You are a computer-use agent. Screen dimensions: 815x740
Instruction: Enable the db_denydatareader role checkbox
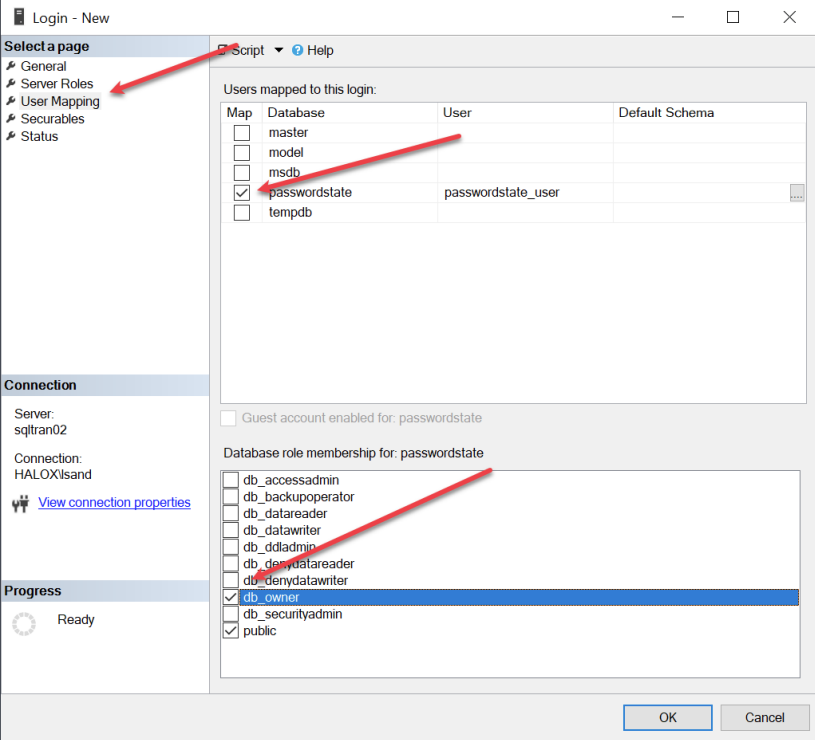point(231,564)
